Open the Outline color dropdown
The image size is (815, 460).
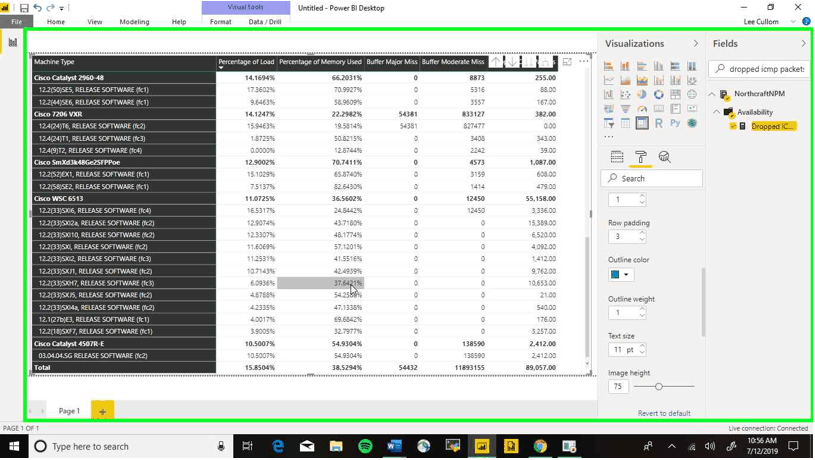point(626,274)
